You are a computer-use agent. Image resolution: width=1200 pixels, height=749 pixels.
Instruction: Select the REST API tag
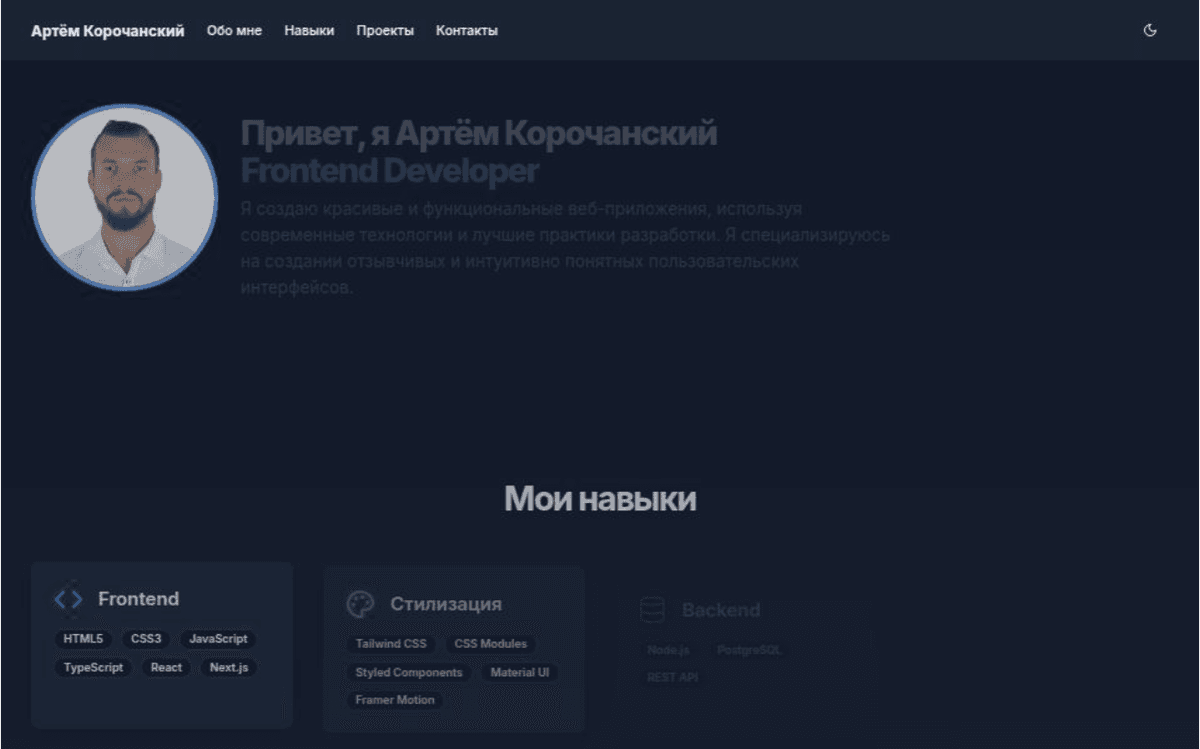(672, 678)
